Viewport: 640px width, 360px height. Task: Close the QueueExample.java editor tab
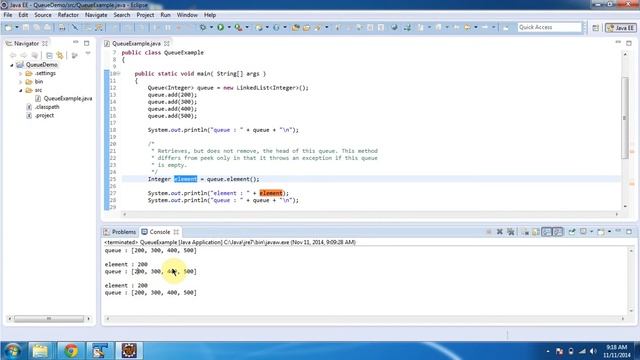click(x=167, y=43)
